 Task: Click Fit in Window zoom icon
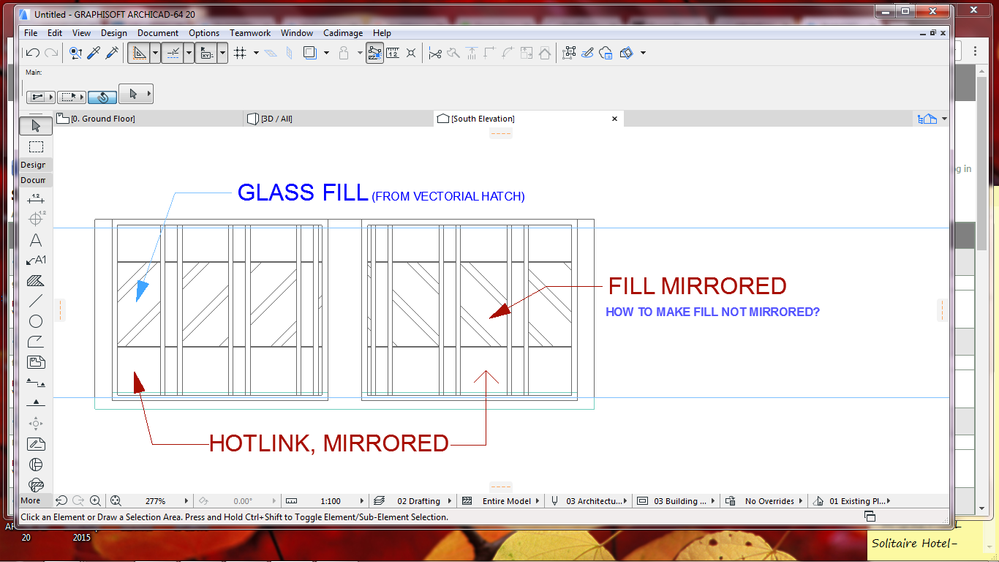tap(115, 501)
